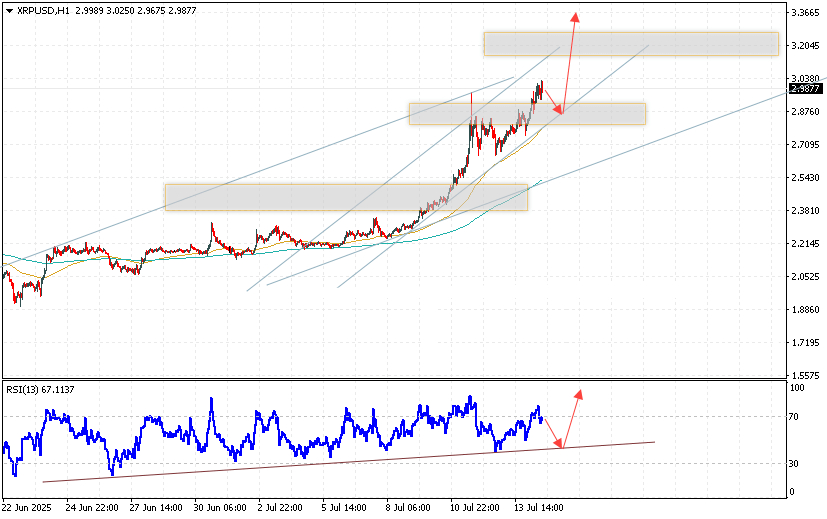Screen dimensions: 827x519
Task: Click the red upward arrow head in RSI panel
Action: point(579,393)
